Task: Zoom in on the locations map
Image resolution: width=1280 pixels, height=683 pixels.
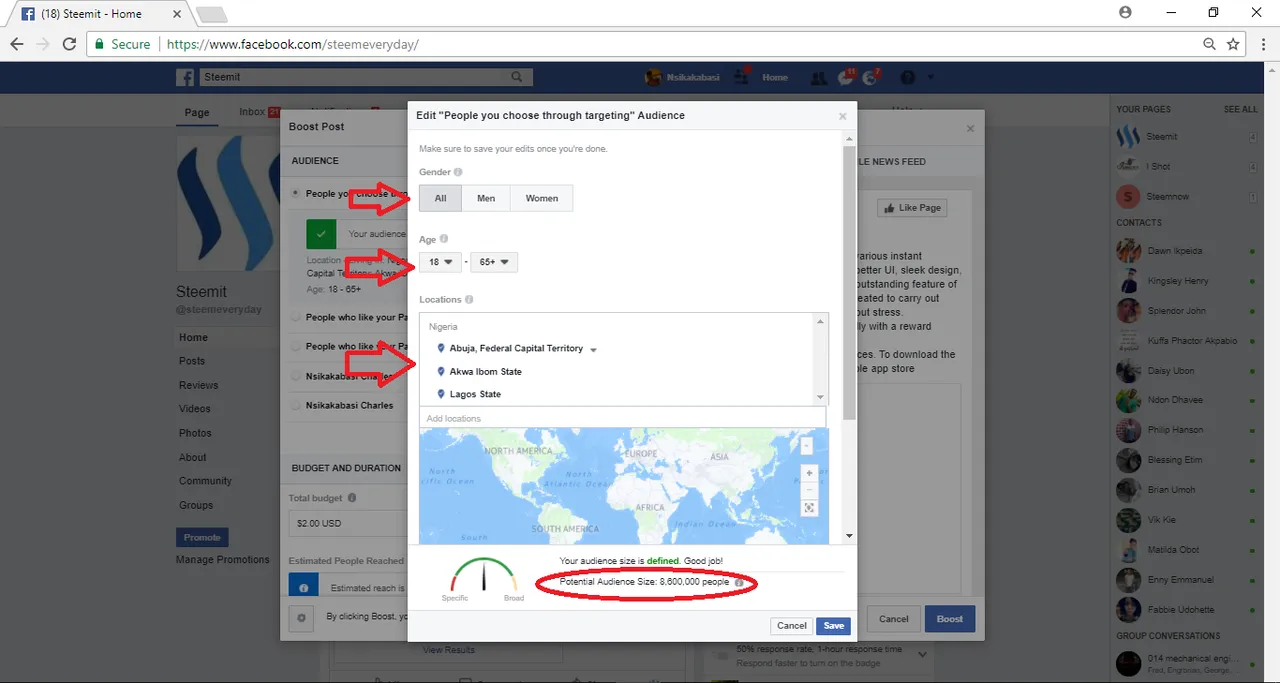Action: (x=810, y=473)
